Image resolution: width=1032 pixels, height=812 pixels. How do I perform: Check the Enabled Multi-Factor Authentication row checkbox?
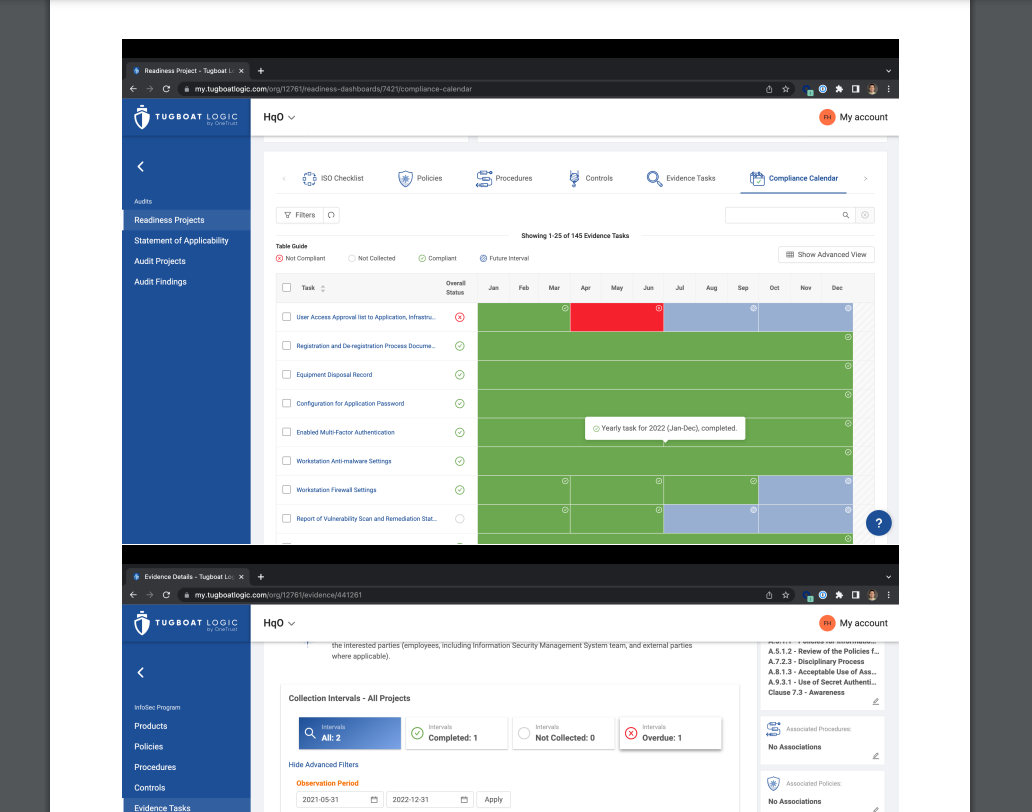(x=286, y=432)
